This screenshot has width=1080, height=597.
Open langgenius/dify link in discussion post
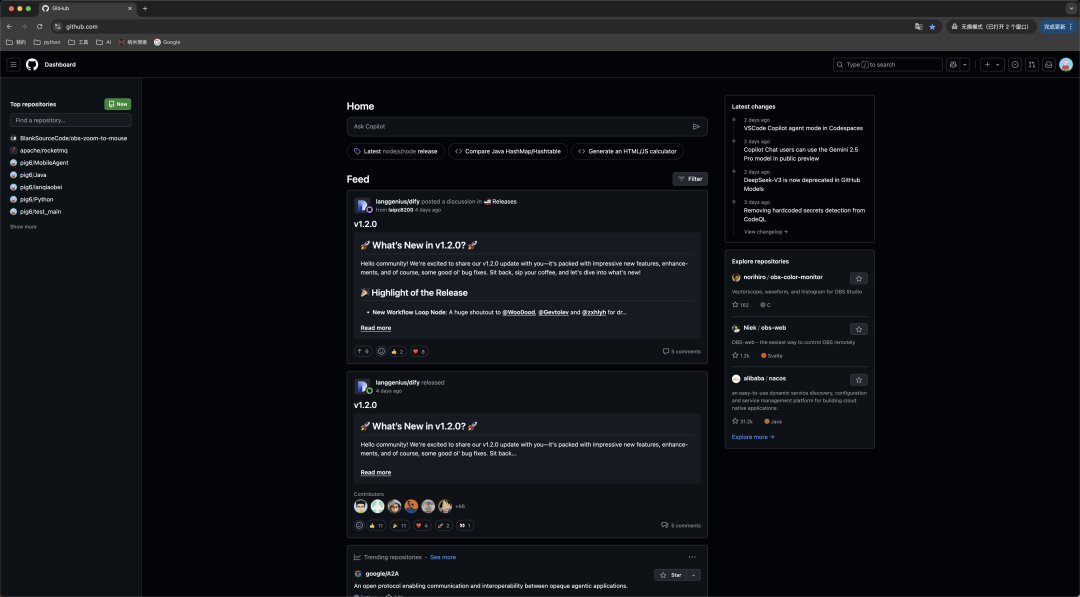point(397,202)
